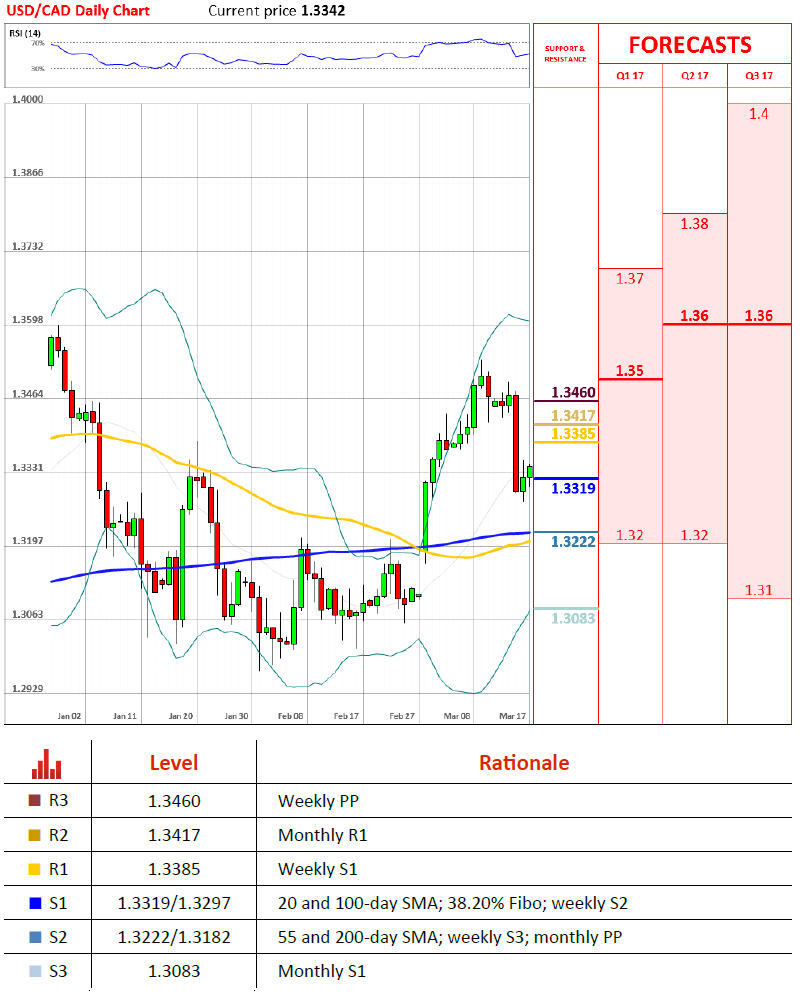
Task: Click the Weekly PP rationale cell
Action: click(319, 801)
